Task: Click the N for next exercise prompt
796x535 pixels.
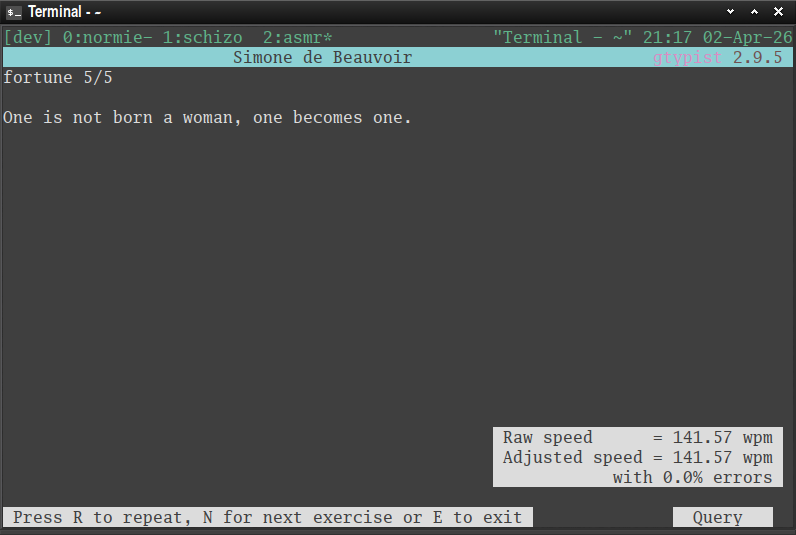Action: point(297,517)
